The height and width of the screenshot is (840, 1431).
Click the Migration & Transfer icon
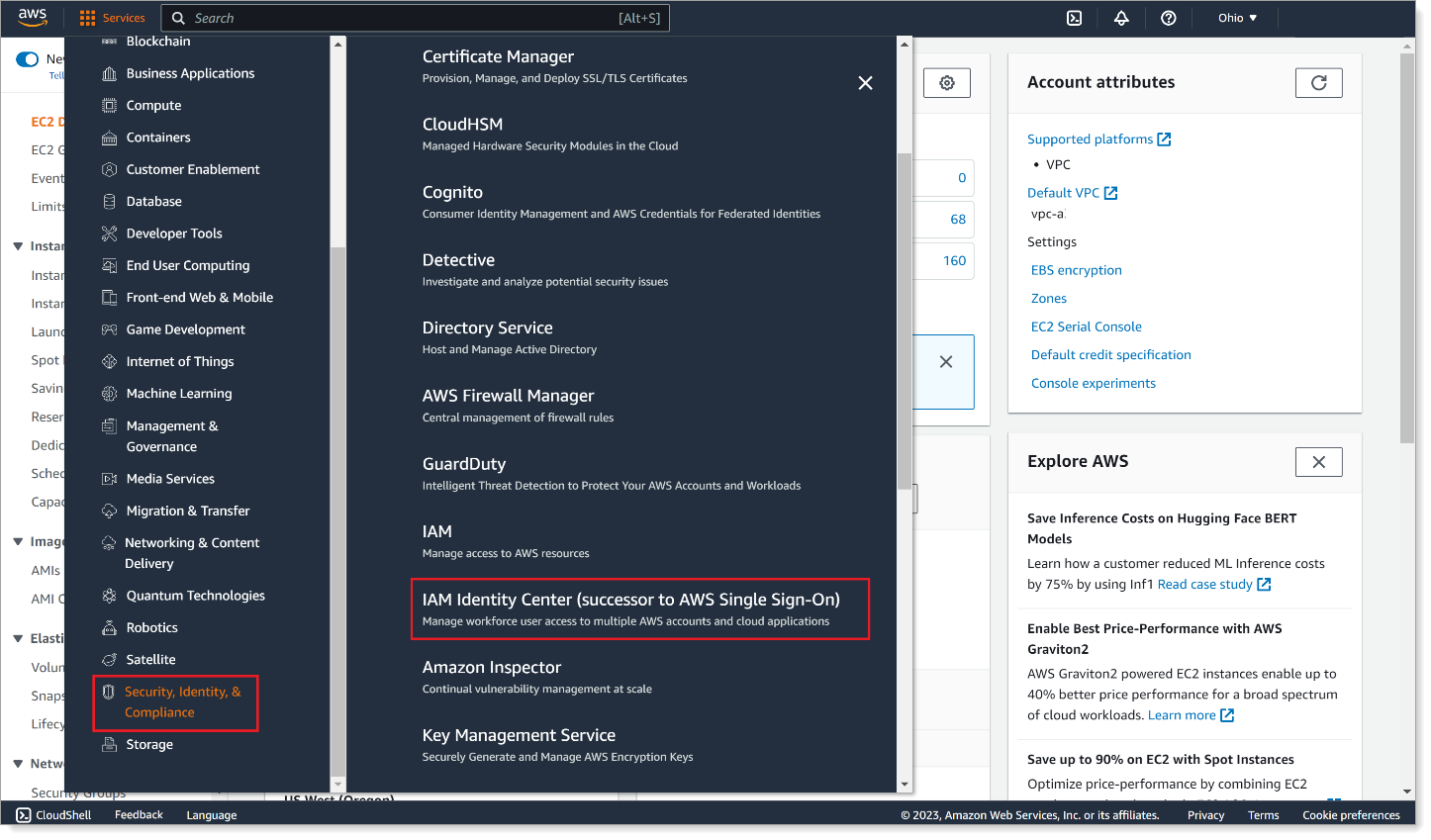110,512
